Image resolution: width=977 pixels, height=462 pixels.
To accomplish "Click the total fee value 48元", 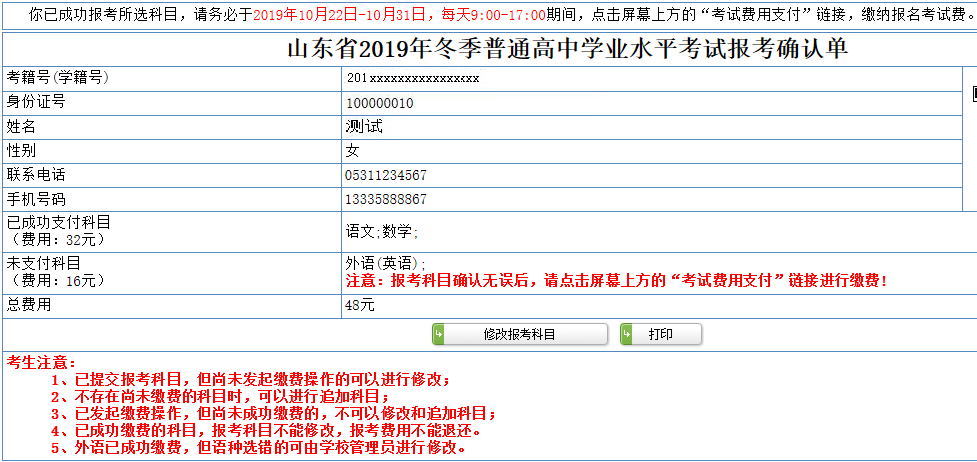I will pos(359,306).
